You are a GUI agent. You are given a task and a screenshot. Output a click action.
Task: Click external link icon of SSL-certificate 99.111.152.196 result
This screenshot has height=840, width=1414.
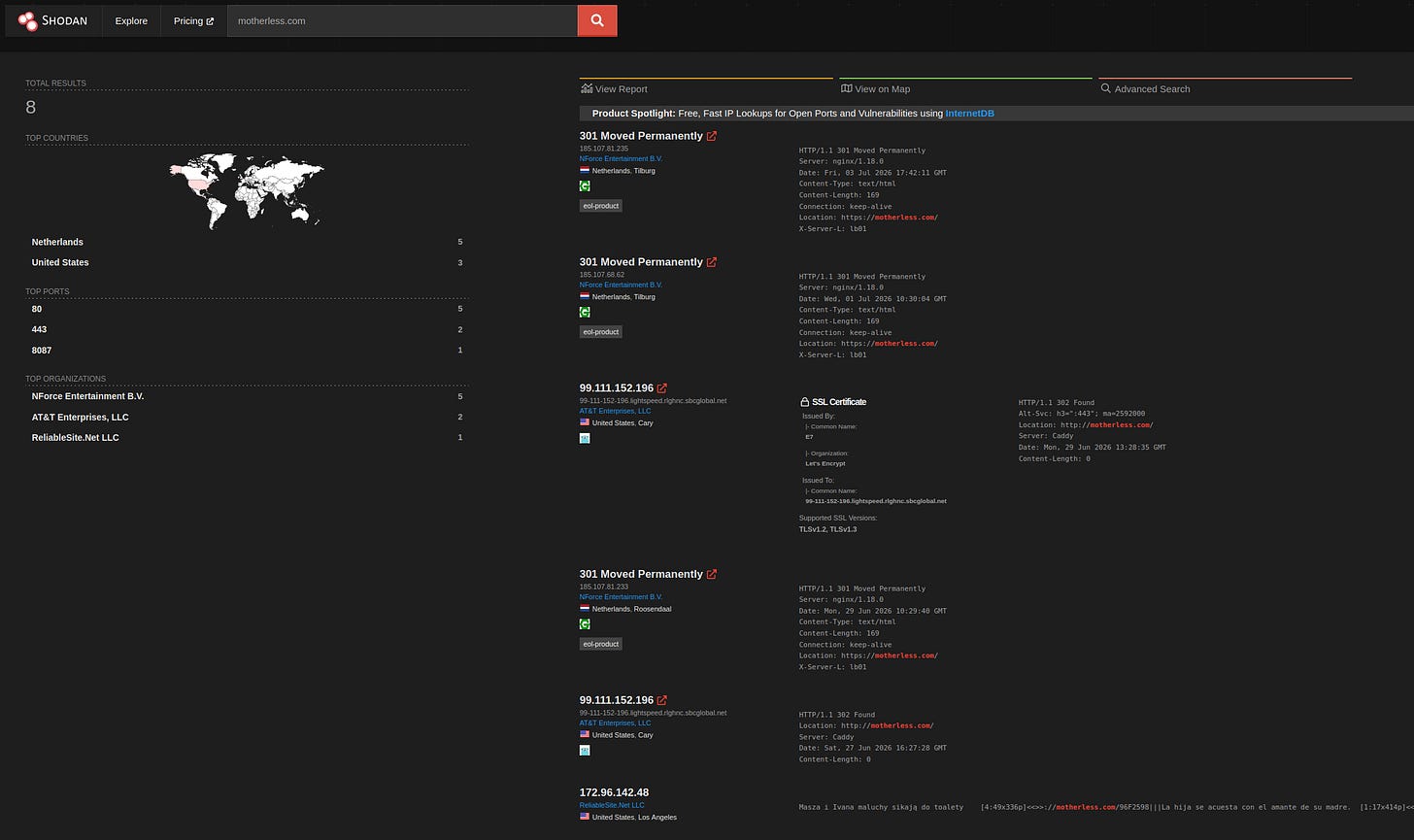coord(662,388)
